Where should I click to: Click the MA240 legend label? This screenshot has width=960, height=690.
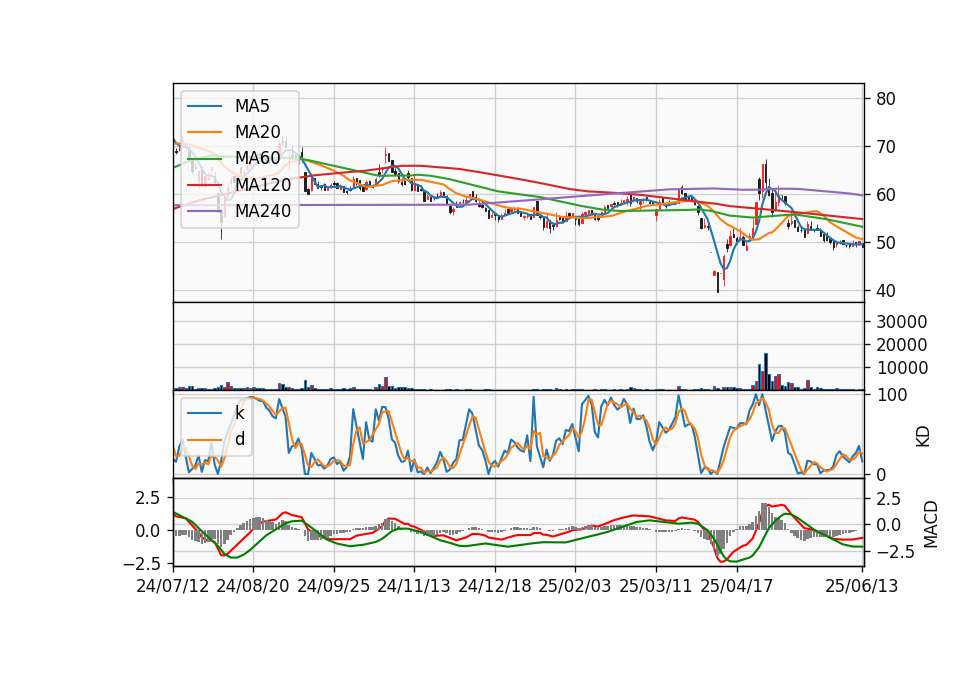(263, 211)
